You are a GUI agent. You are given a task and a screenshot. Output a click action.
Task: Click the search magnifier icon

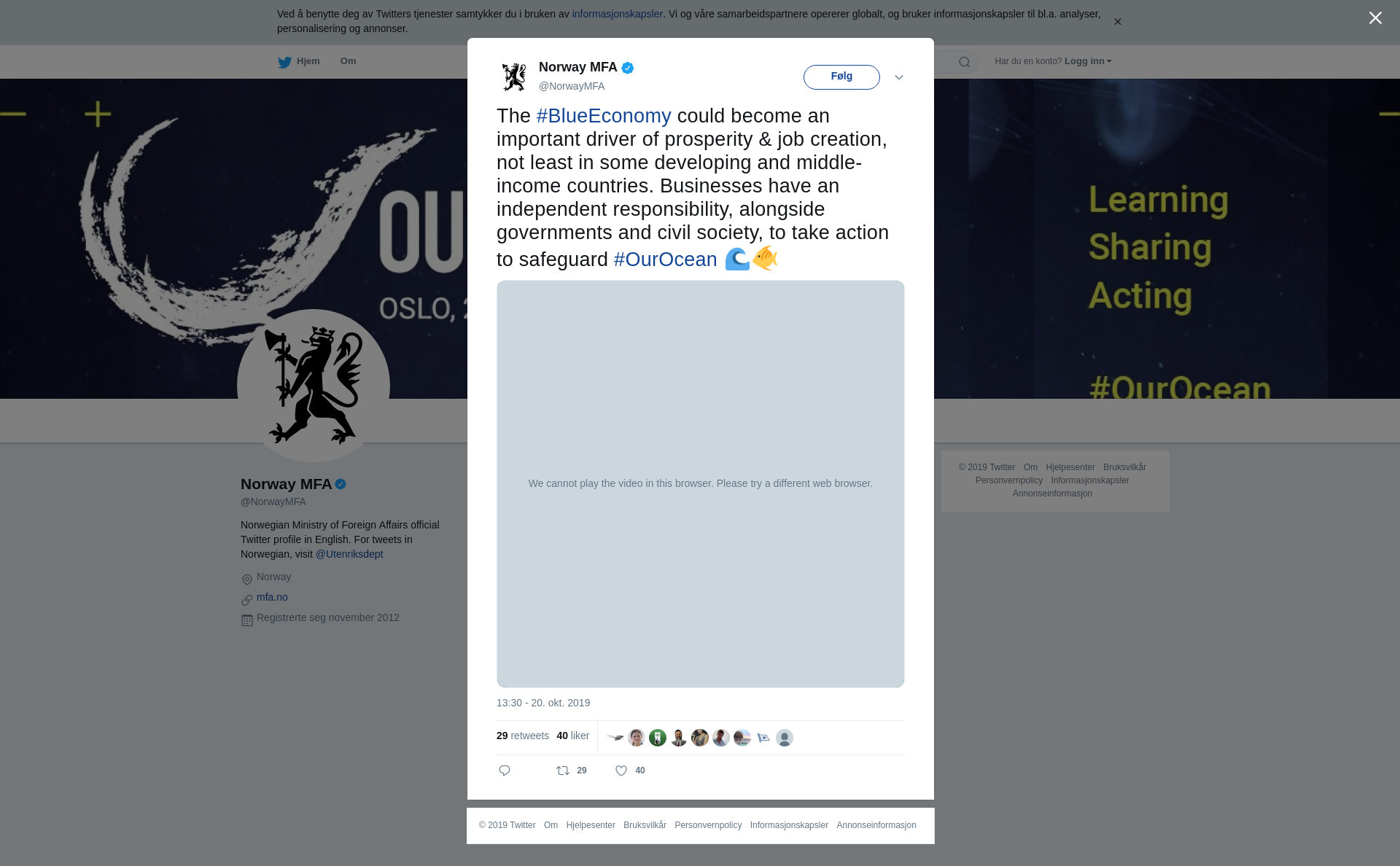965,62
